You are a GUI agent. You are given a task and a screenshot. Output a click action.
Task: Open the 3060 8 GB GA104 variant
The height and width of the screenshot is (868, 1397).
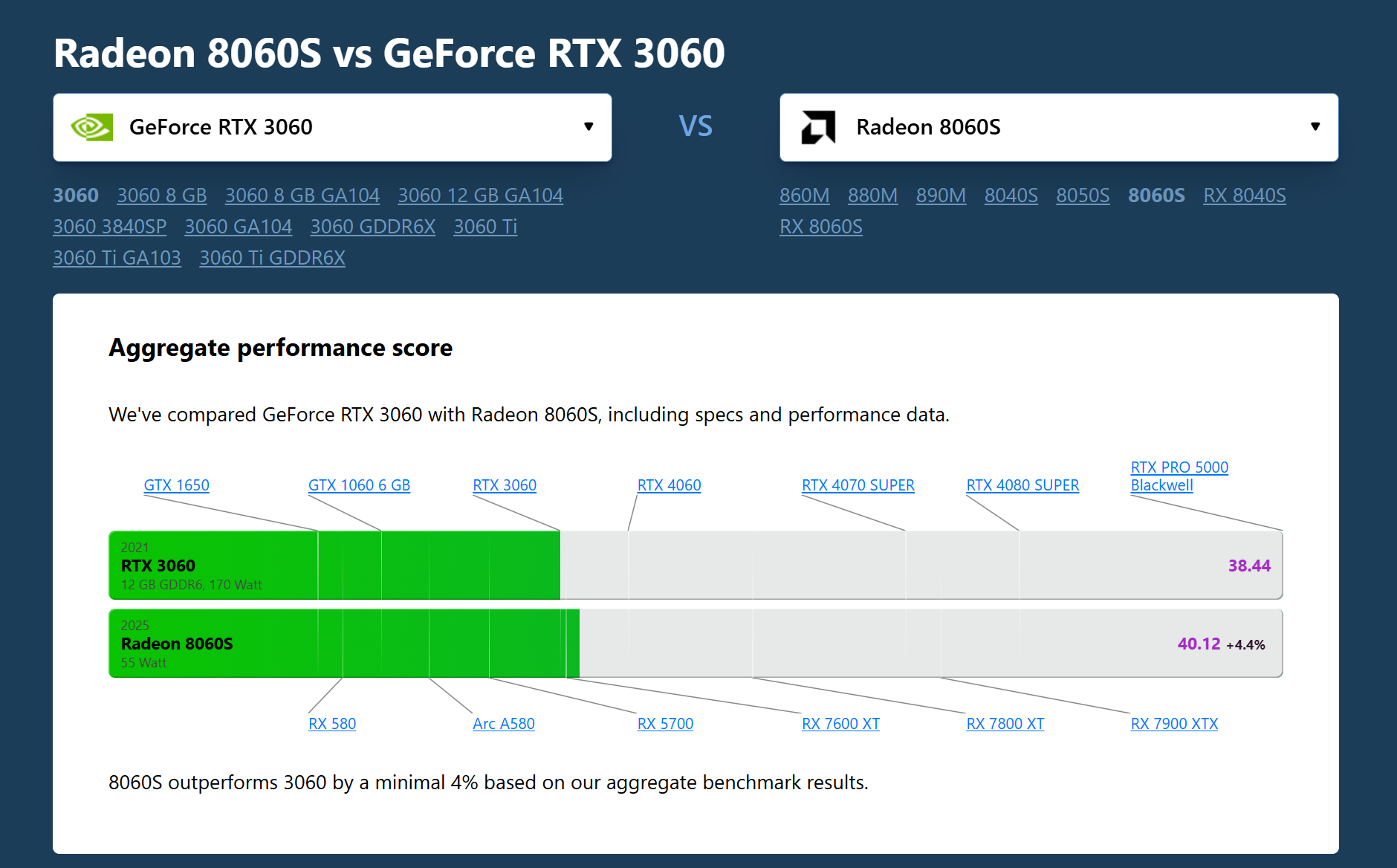tap(302, 195)
